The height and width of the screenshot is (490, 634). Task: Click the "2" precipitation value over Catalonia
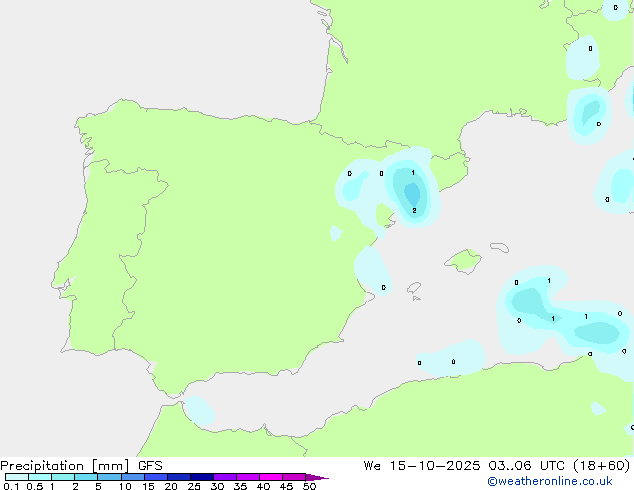414,210
